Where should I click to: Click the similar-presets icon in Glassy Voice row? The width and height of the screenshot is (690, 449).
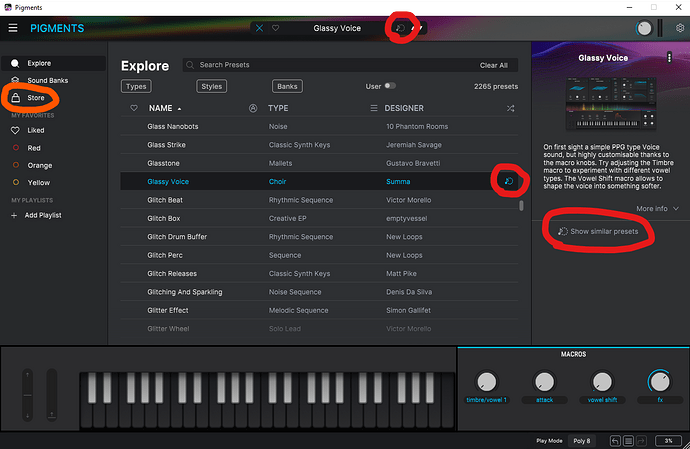pos(509,181)
